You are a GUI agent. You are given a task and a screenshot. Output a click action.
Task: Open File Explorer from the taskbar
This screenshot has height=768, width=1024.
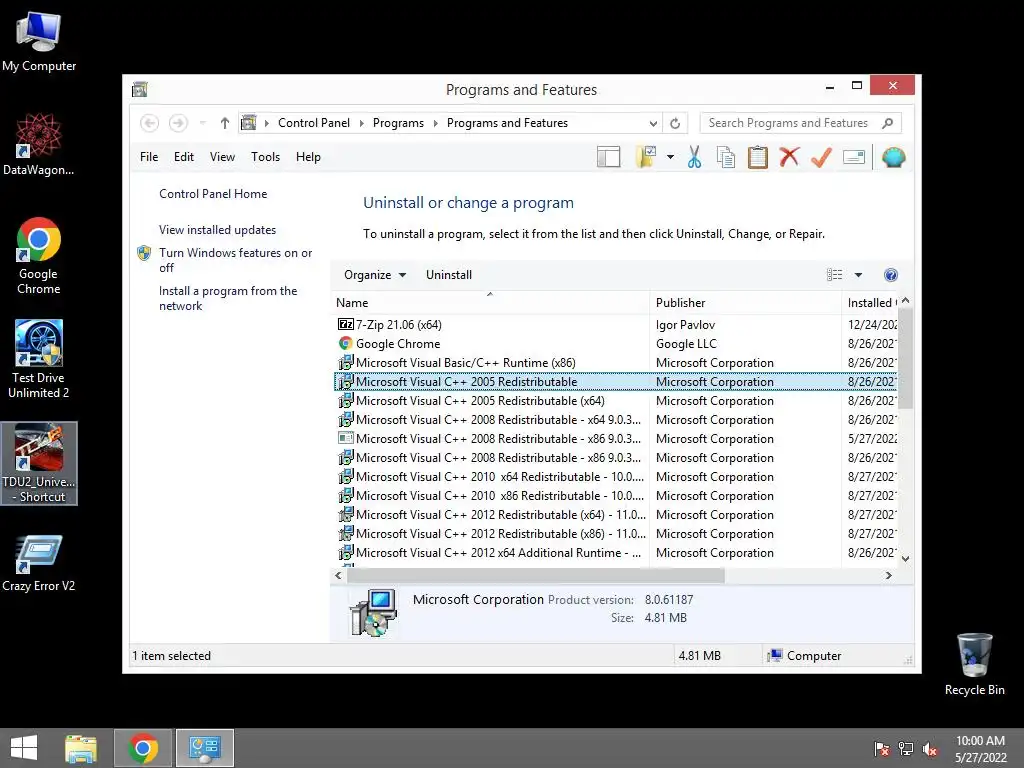click(x=81, y=748)
